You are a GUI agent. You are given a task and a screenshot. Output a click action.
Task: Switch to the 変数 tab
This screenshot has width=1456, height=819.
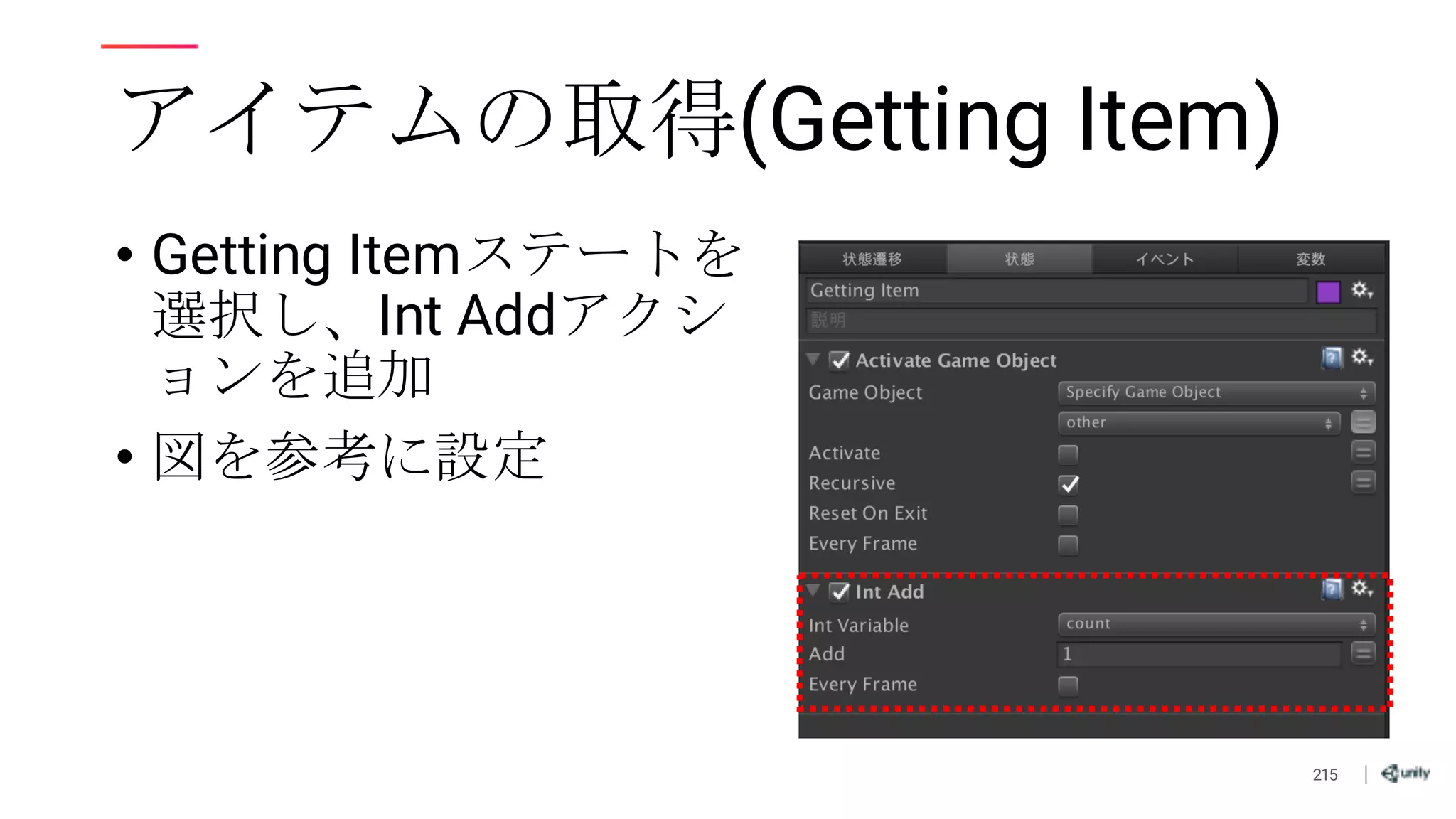[x=1310, y=259]
